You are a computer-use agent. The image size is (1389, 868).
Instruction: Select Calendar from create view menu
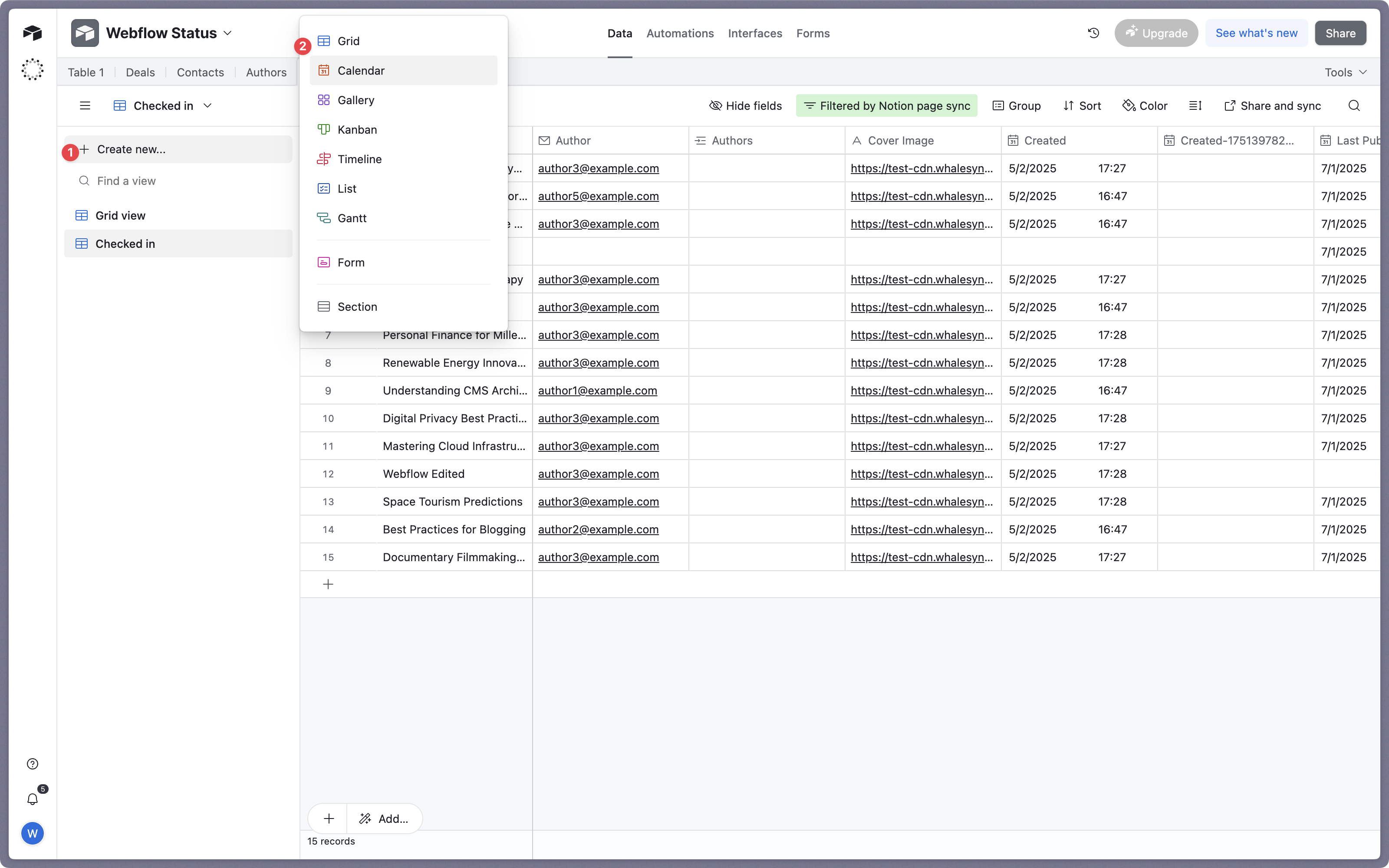point(361,71)
